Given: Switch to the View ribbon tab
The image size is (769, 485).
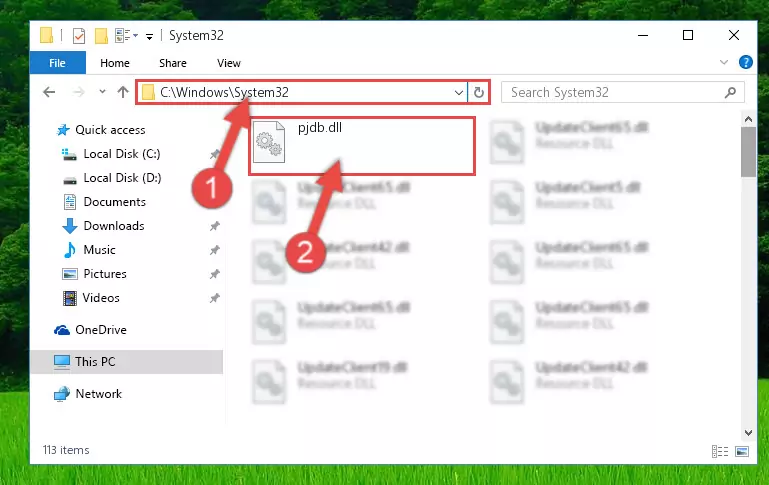Looking at the screenshot, I should coord(229,63).
